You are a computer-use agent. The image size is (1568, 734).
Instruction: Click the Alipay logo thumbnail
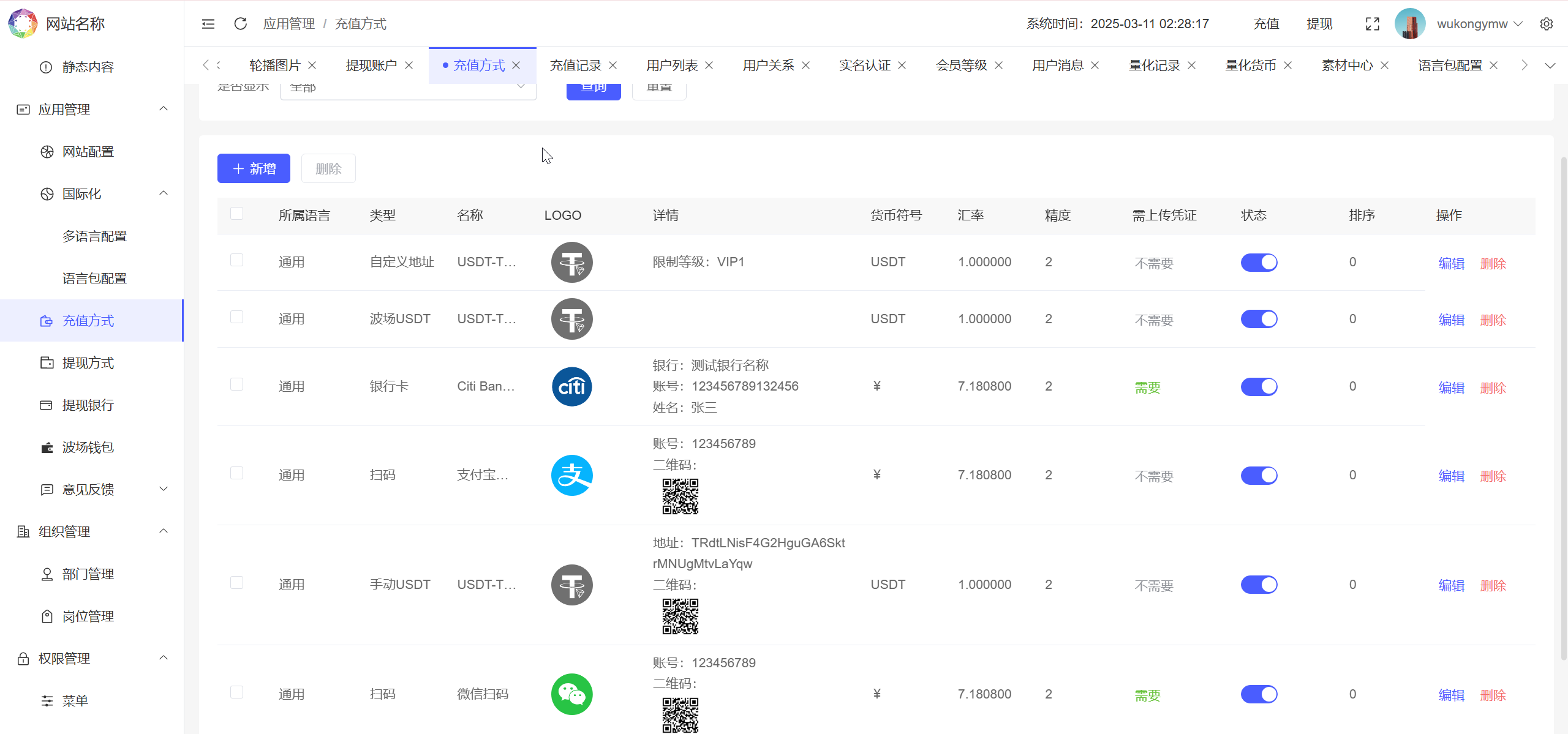point(571,474)
